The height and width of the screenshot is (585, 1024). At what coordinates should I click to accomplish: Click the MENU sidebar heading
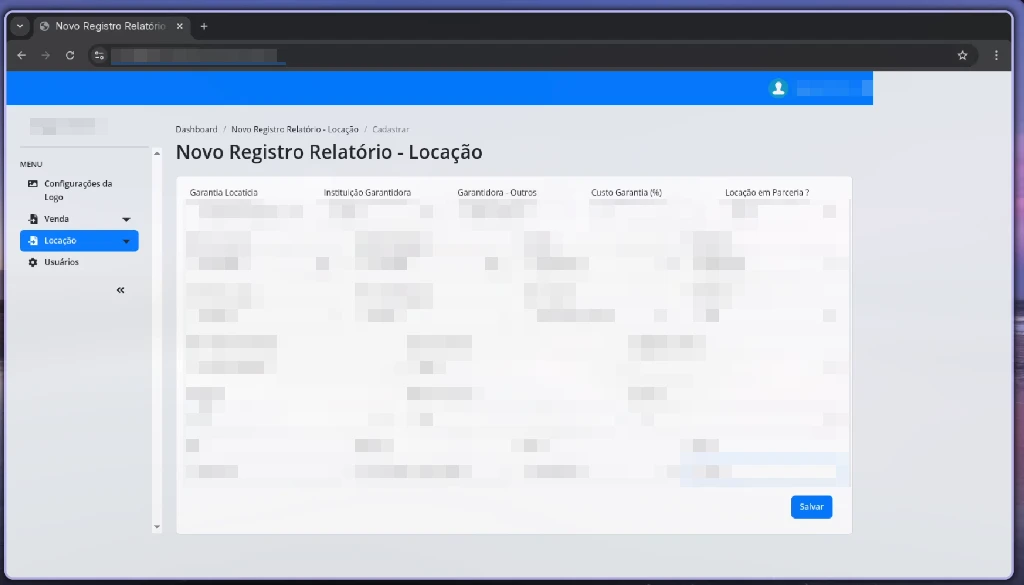31,165
